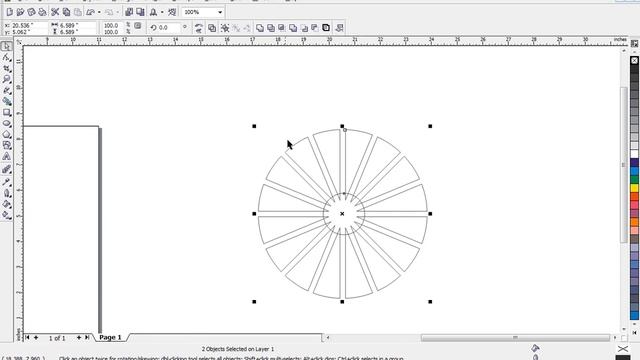
Task: Copy the selected objects
Action: pyautogui.click(x=66, y=12)
